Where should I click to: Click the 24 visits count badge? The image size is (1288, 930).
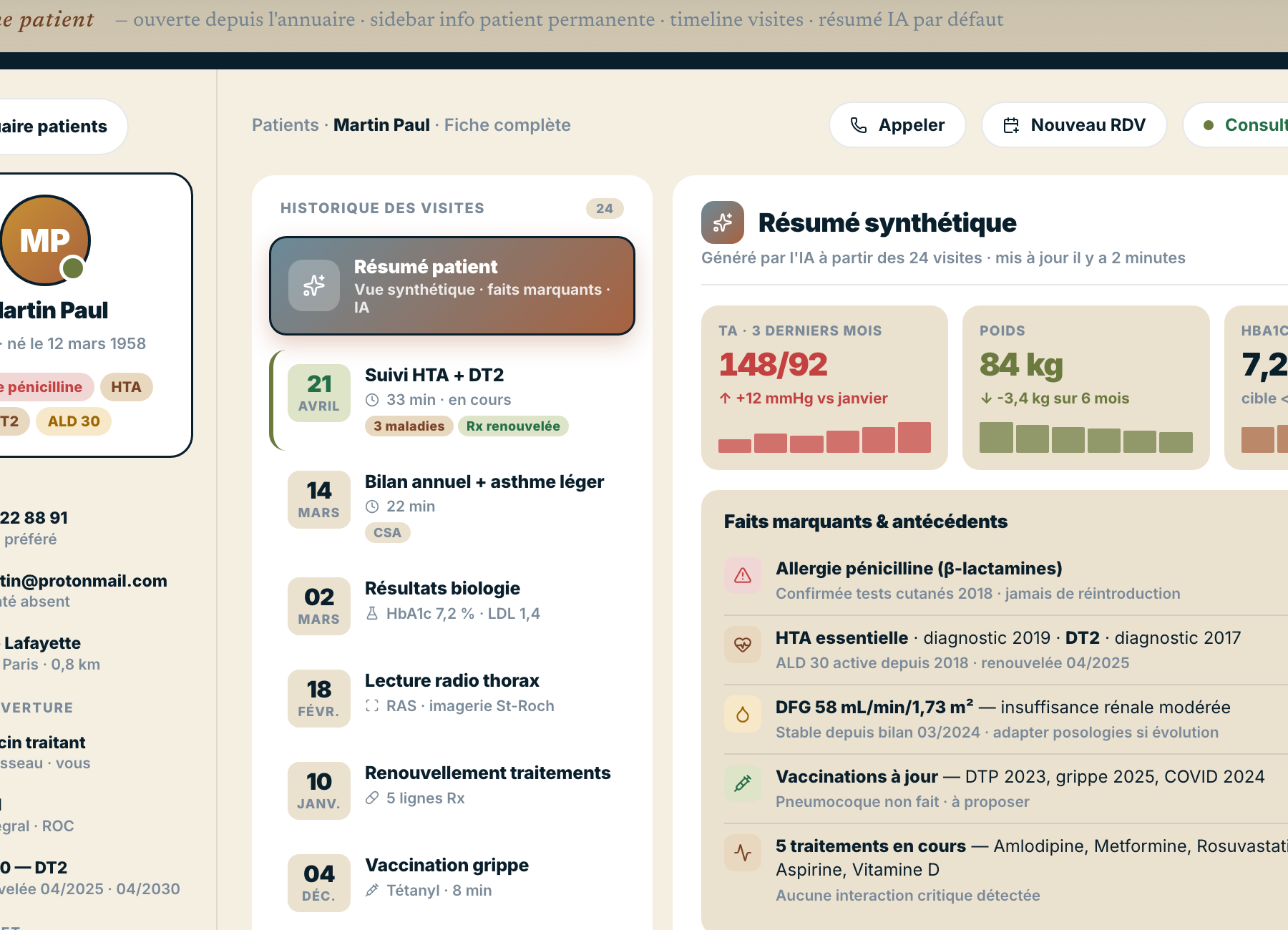pos(605,208)
